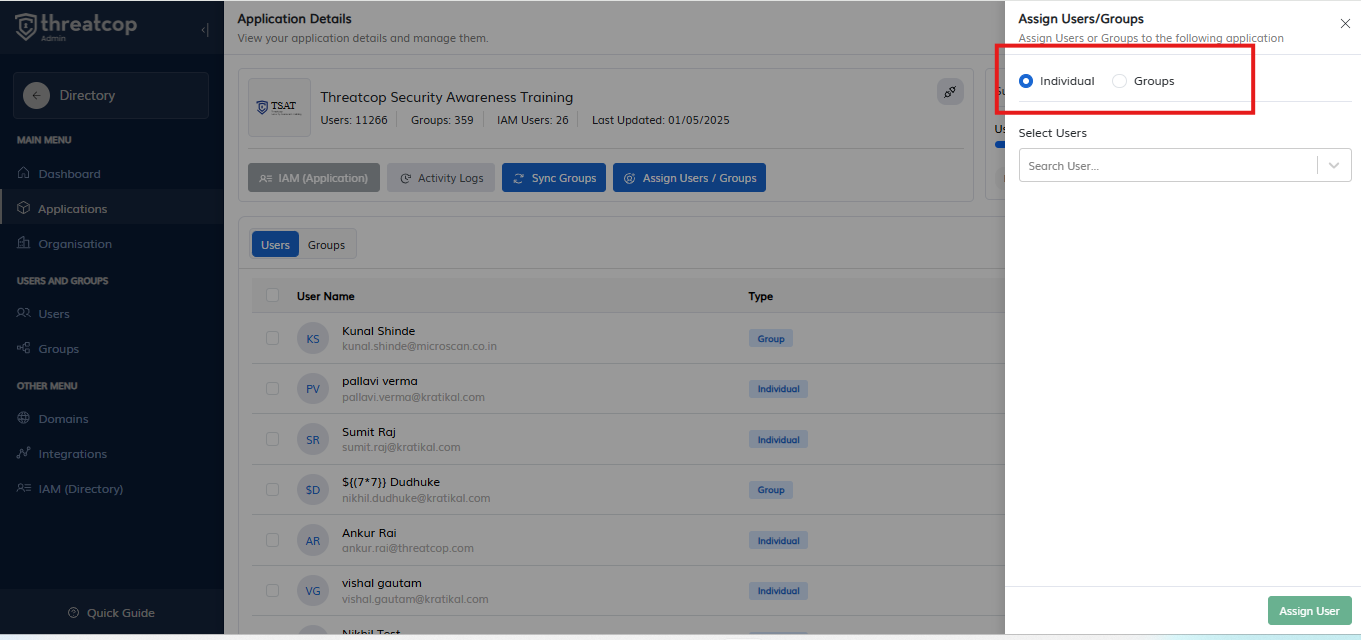Open Quick Guide help at sidebar bottom
The height and width of the screenshot is (640, 1361).
click(111, 613)
